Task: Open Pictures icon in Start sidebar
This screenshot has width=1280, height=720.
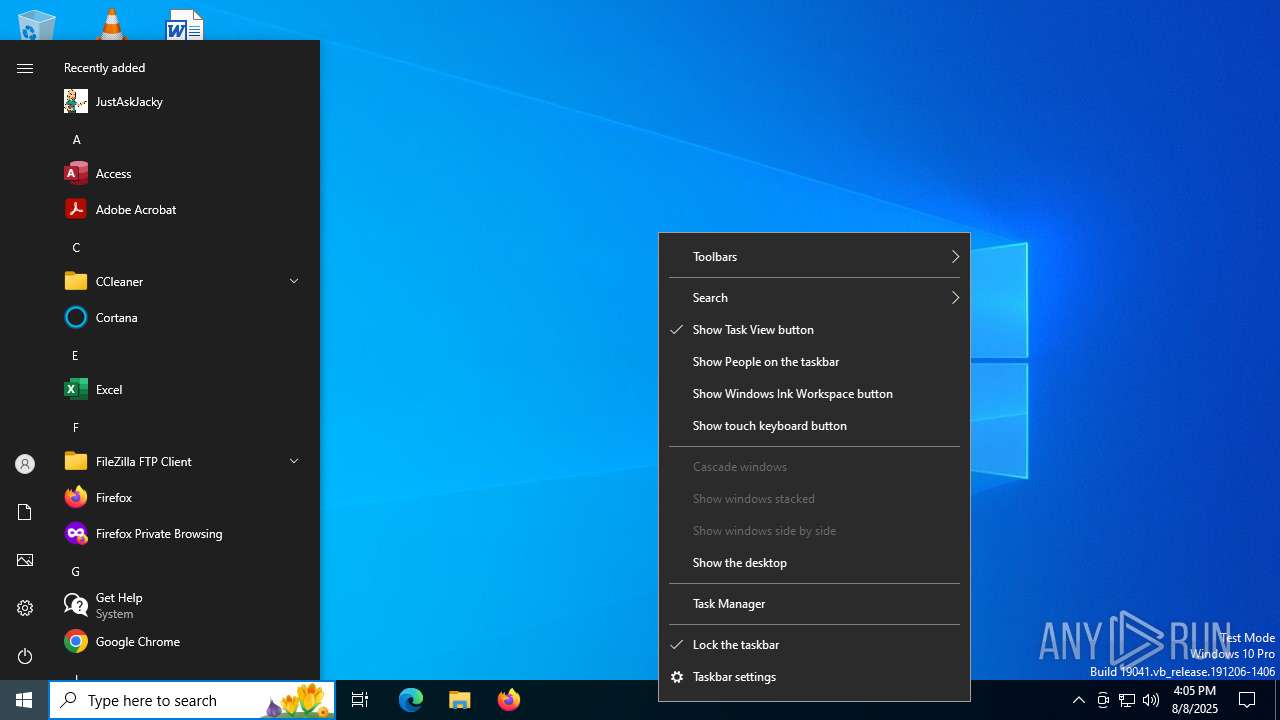Action: click(25, 560)
